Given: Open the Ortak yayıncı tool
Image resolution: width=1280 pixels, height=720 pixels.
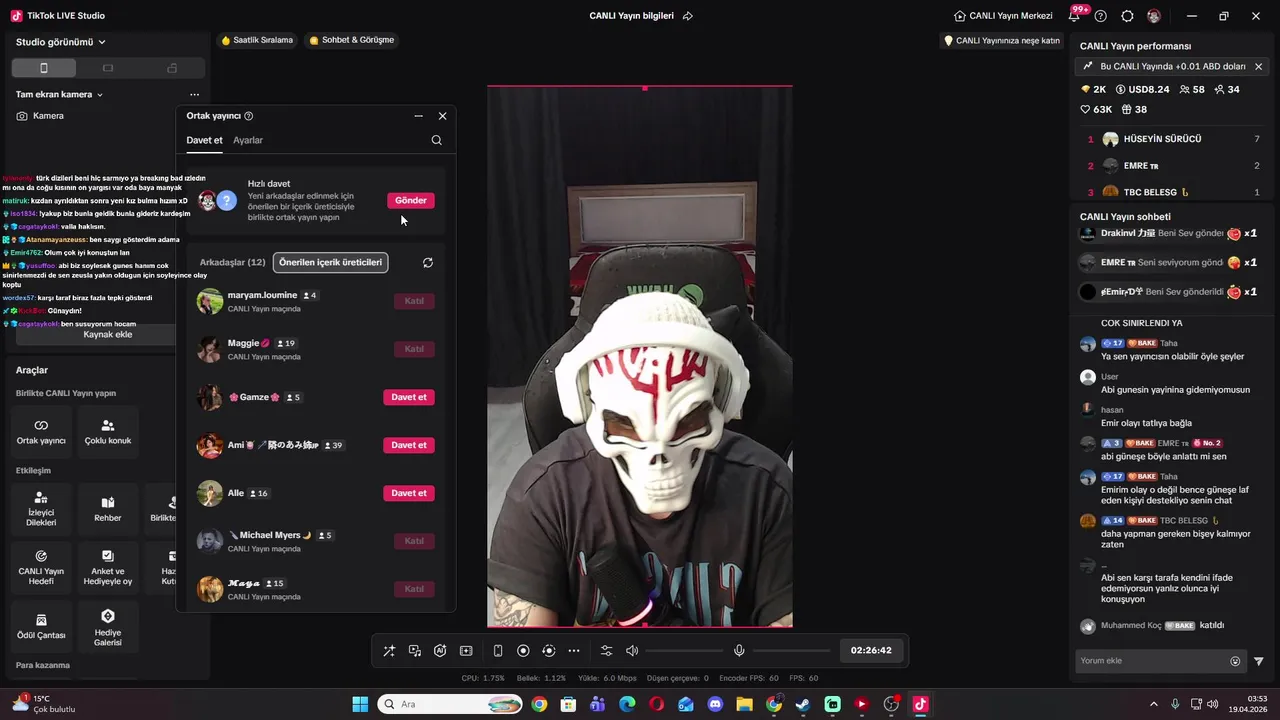Looking at the screenshot, I should (41, 431).
